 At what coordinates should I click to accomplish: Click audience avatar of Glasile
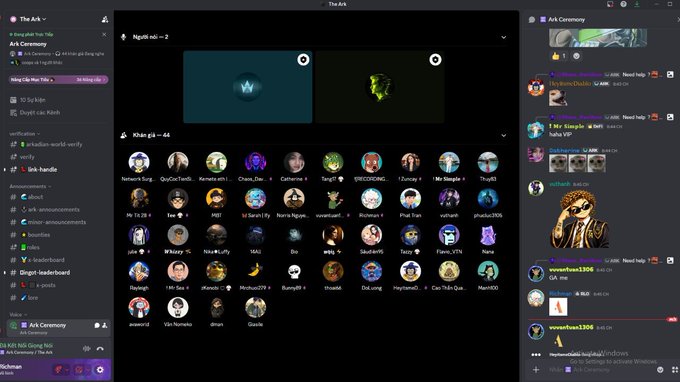click(x=255, y=307)
